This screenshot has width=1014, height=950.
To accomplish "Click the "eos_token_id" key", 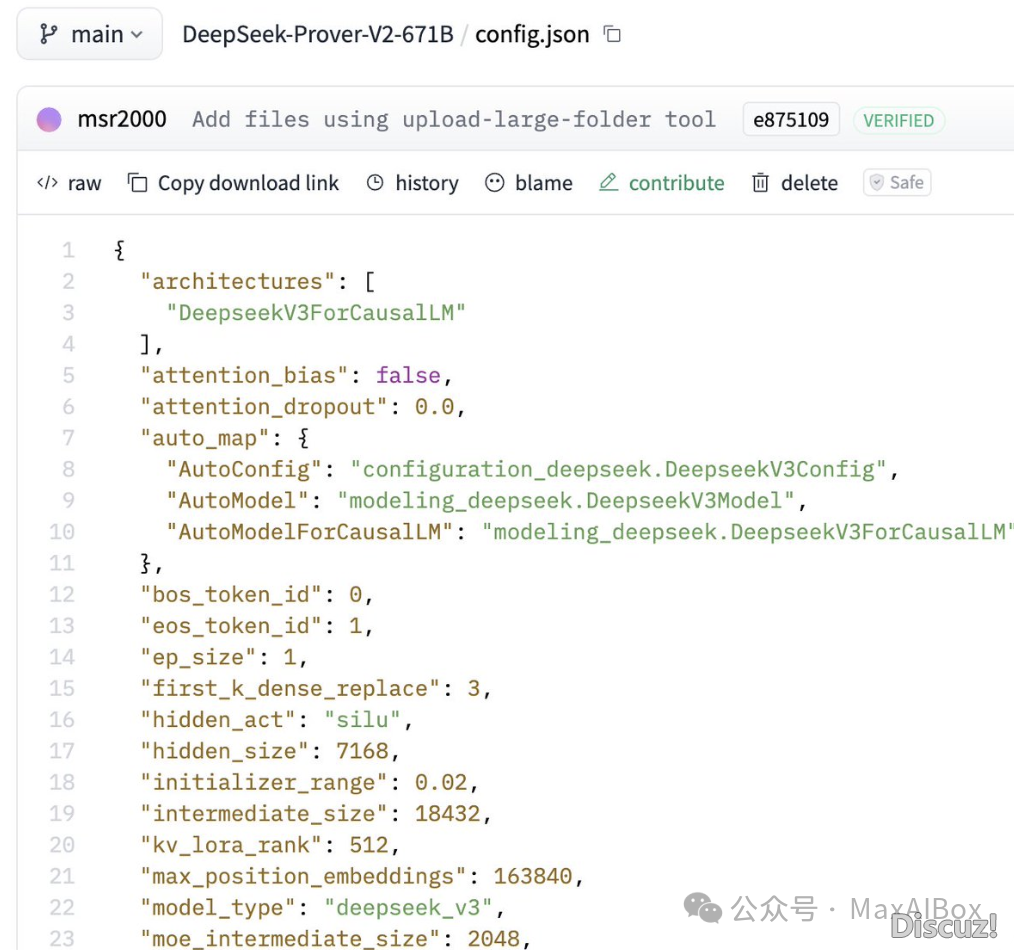I will click(x=231, y=626).
